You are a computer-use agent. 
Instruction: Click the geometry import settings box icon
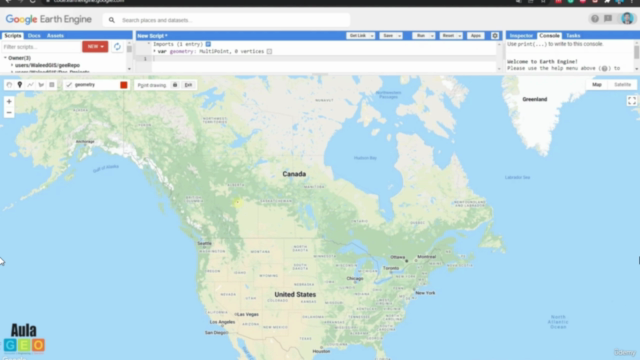click(269, 51)
